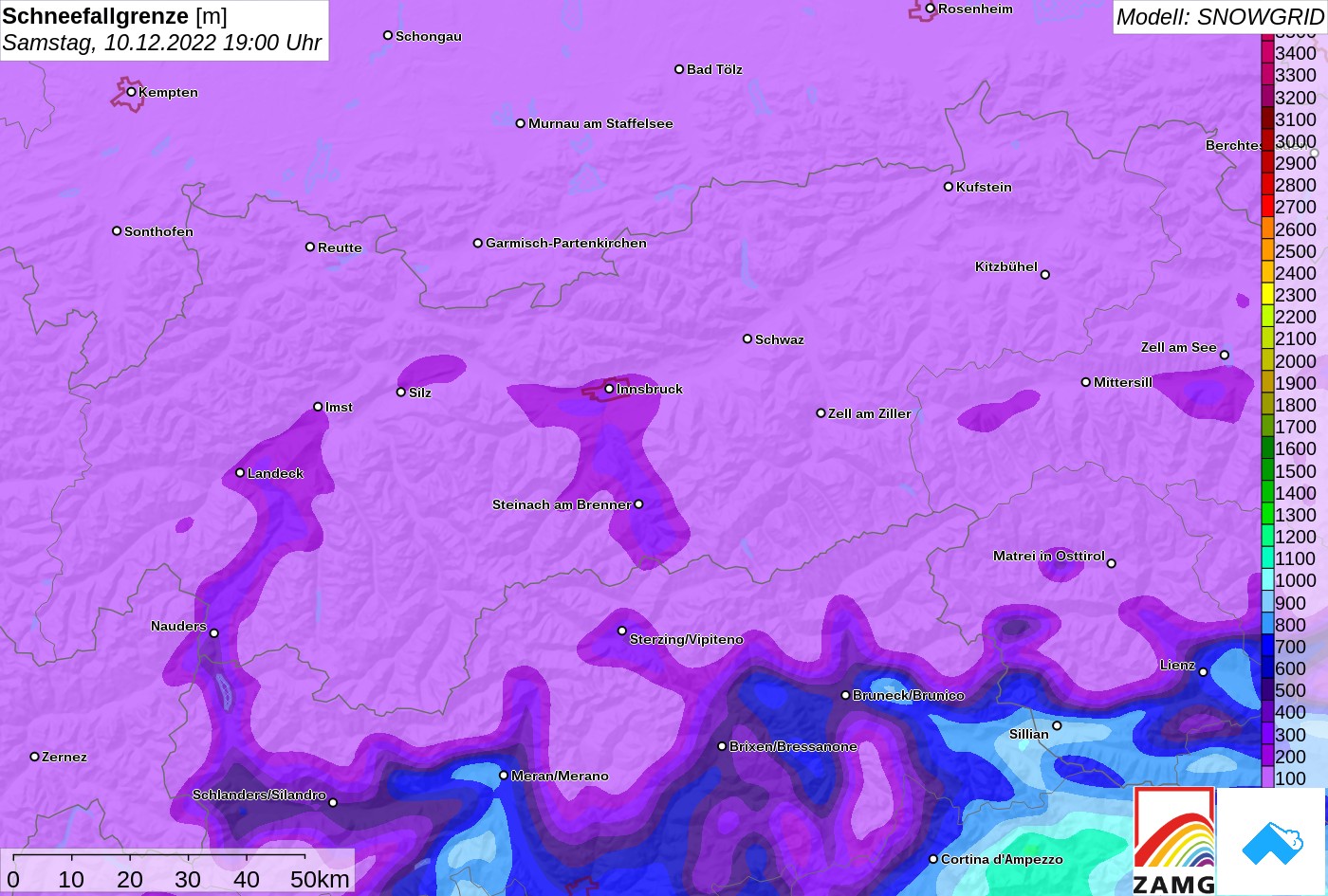Click the 'Schneefallgrenze [m]' title text
This screenshot has width=1328, height=896.
tap(115, 16)
